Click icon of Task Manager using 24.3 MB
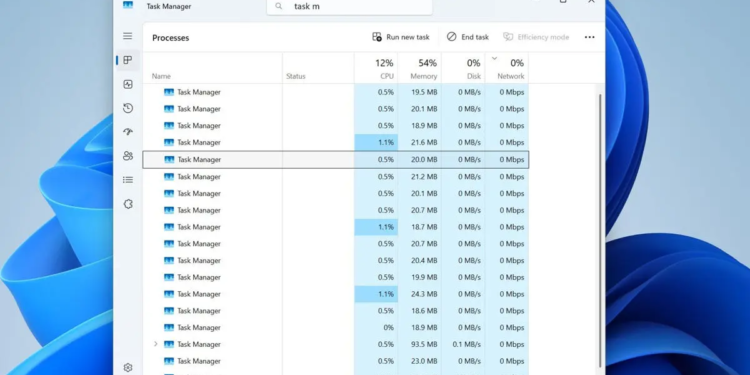Screen dimensions: 750x375 tap(169, 294)
